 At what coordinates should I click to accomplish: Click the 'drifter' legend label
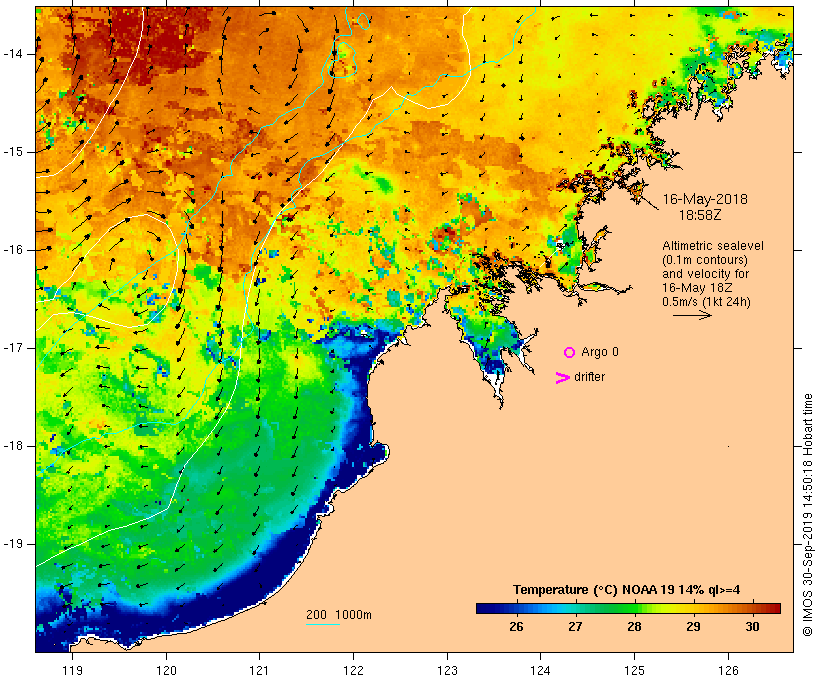click(x=589, y=377)
